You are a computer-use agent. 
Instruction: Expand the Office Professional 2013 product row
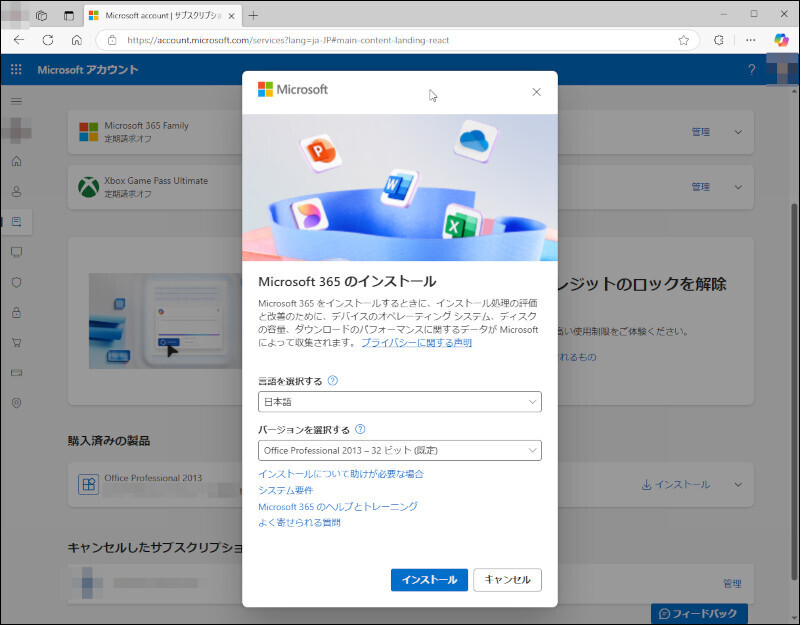[x=738, y=485]
